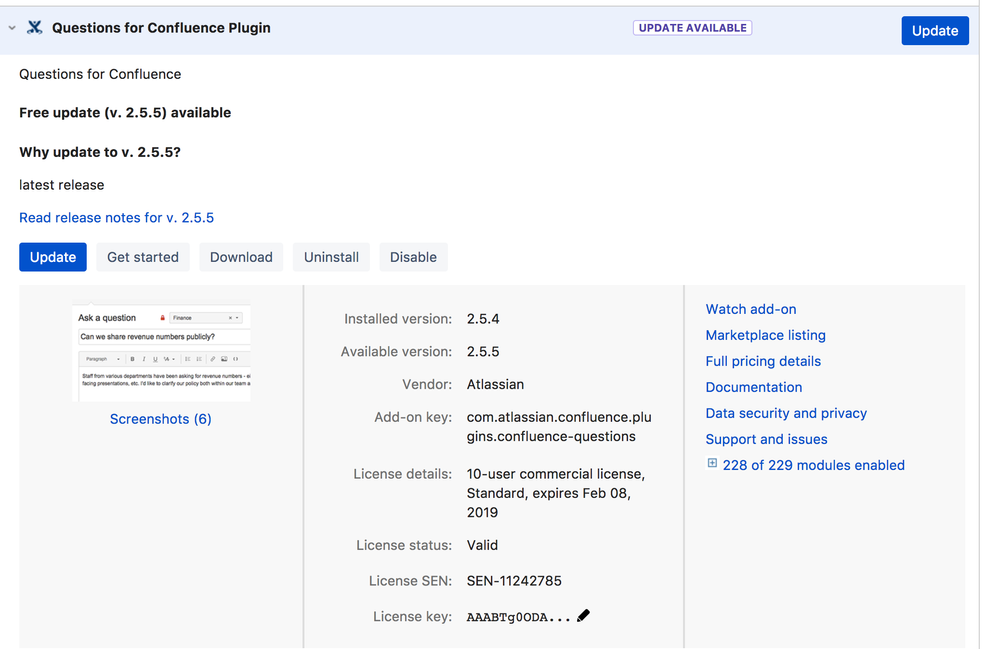
Task: Click the Watch add-on link
Action: click(x=751, y=310)
